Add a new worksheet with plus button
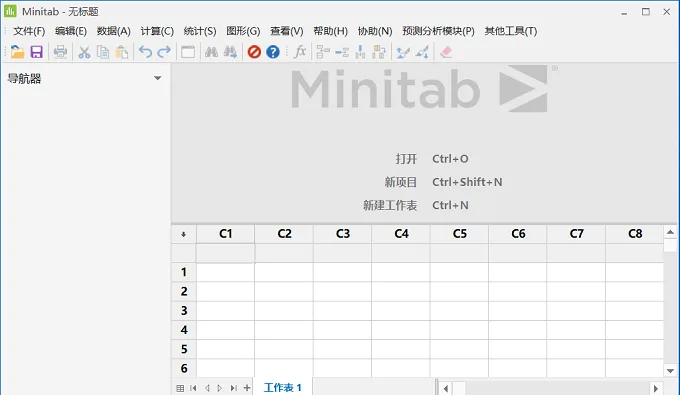Viewport: 680px width, 395px height. 247,388
